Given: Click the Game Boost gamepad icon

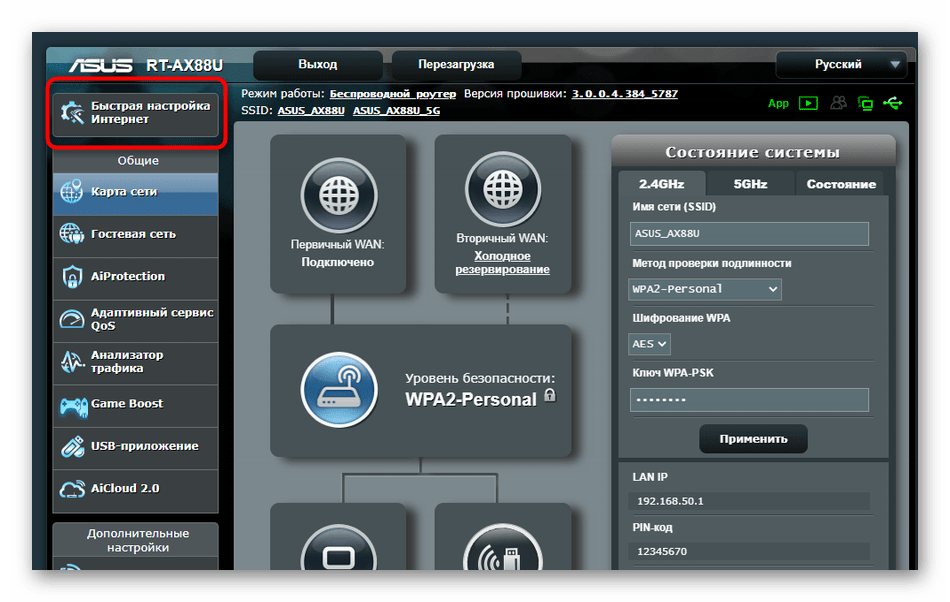Looking at the screenshot, I should click(x=73, y=406).
